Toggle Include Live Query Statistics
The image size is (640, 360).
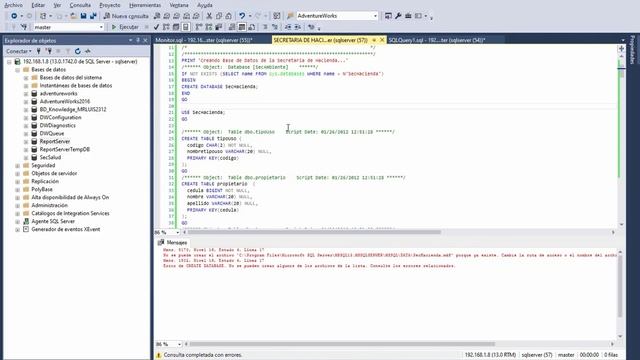point(209,27)
